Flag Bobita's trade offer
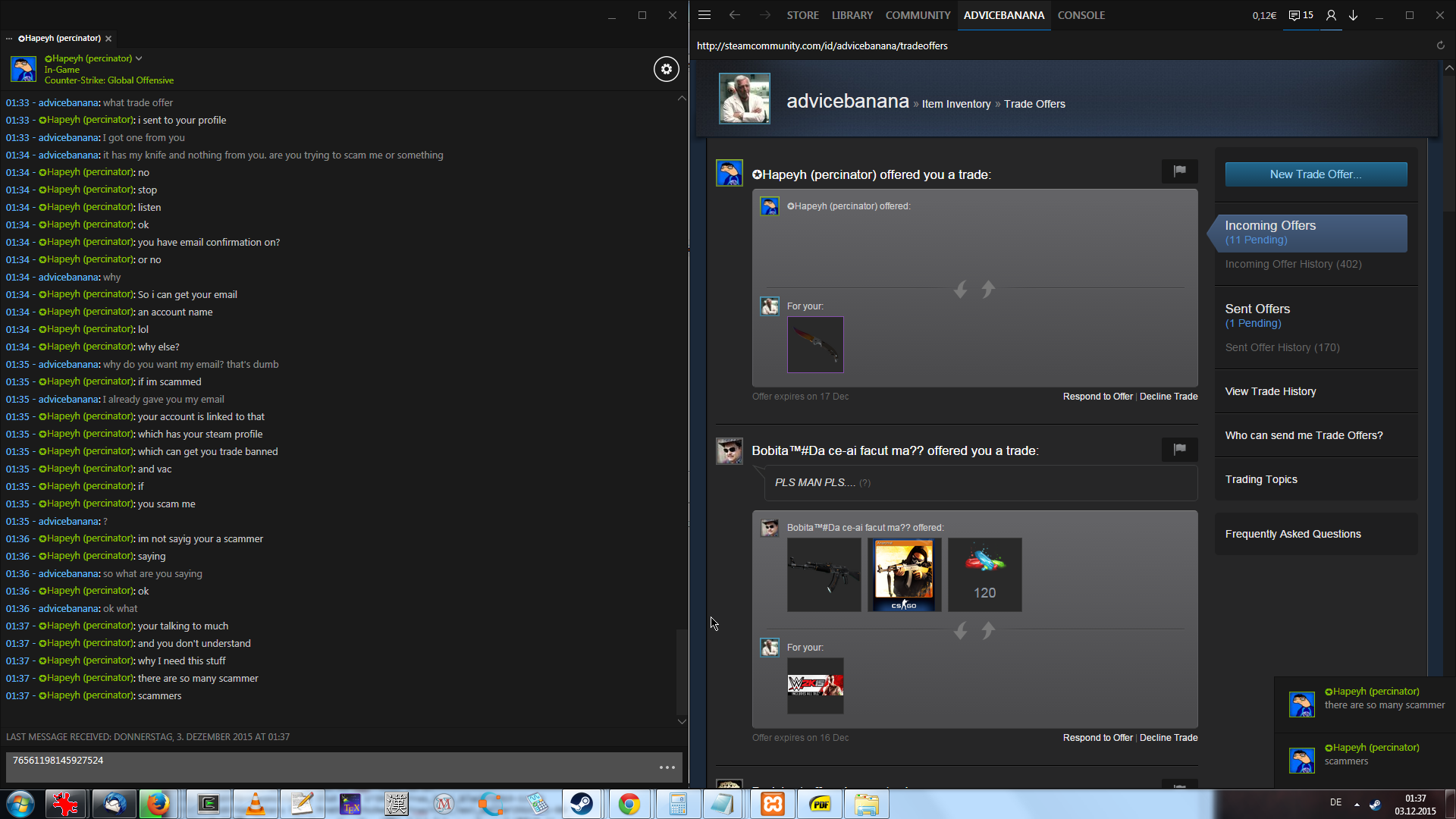The width and height of the screenshot is (1456, 819). pyautogui.click(x=1179, y=449)
